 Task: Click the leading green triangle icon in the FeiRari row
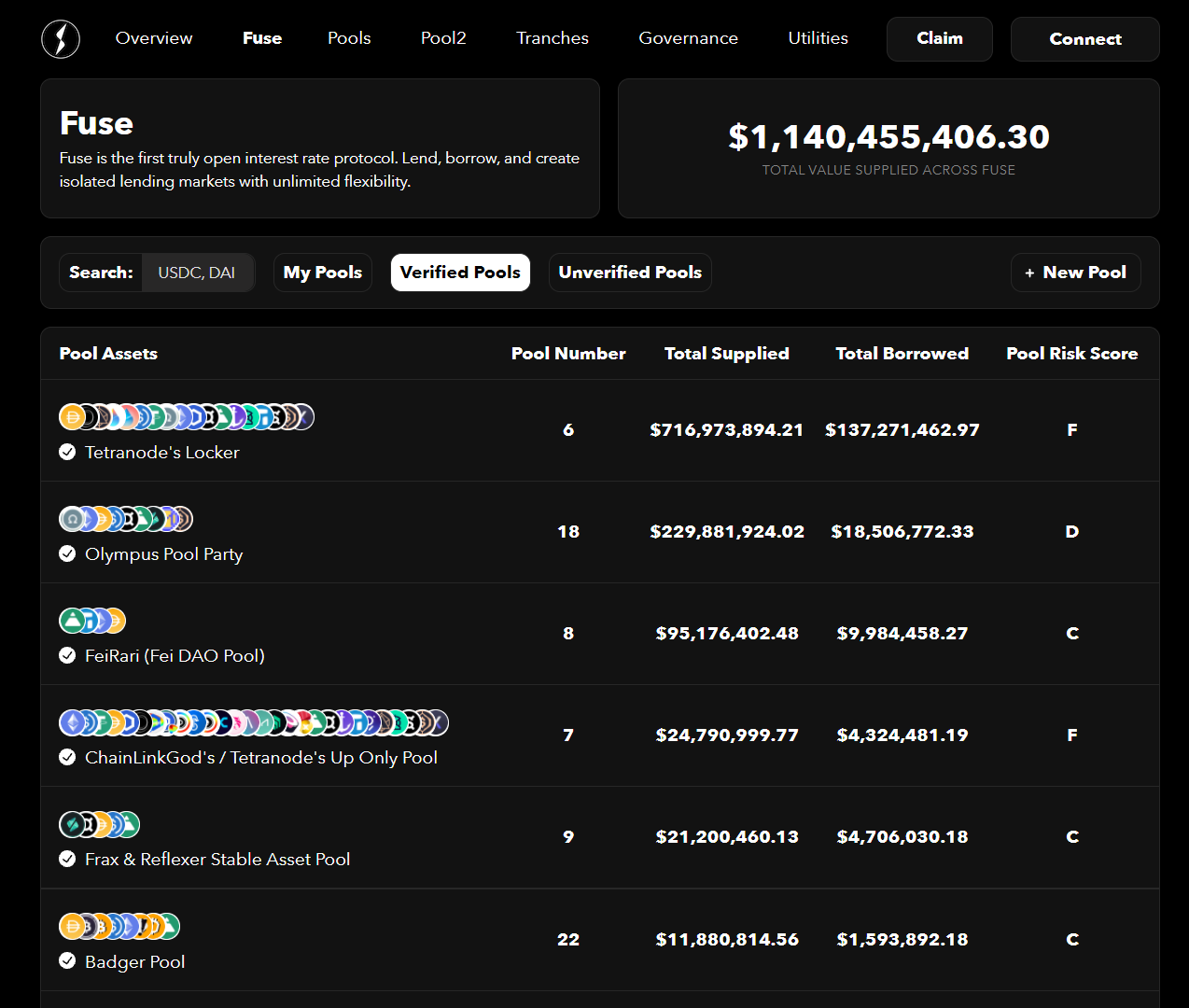[72, 620]
